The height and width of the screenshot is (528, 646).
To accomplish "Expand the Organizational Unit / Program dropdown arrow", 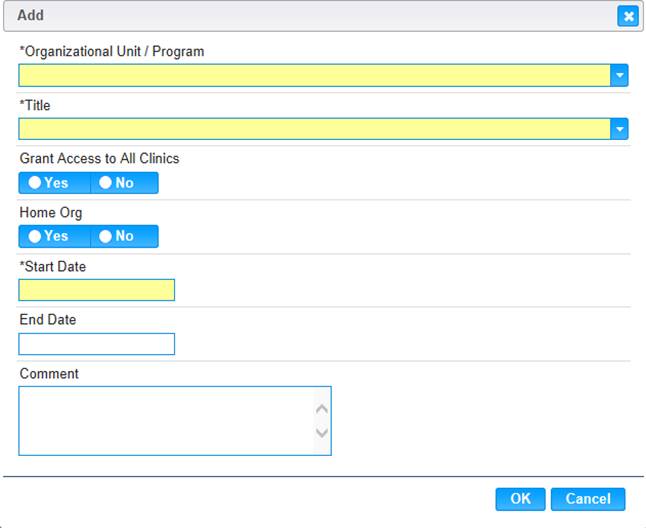I will (620, 75).
